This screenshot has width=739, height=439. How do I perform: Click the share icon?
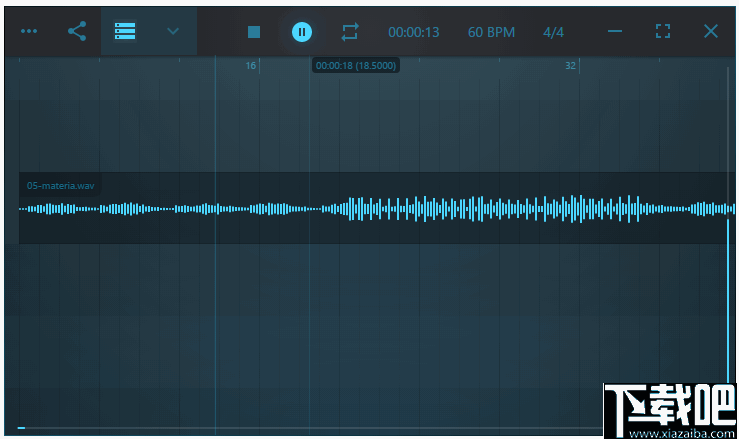(77, 31)
